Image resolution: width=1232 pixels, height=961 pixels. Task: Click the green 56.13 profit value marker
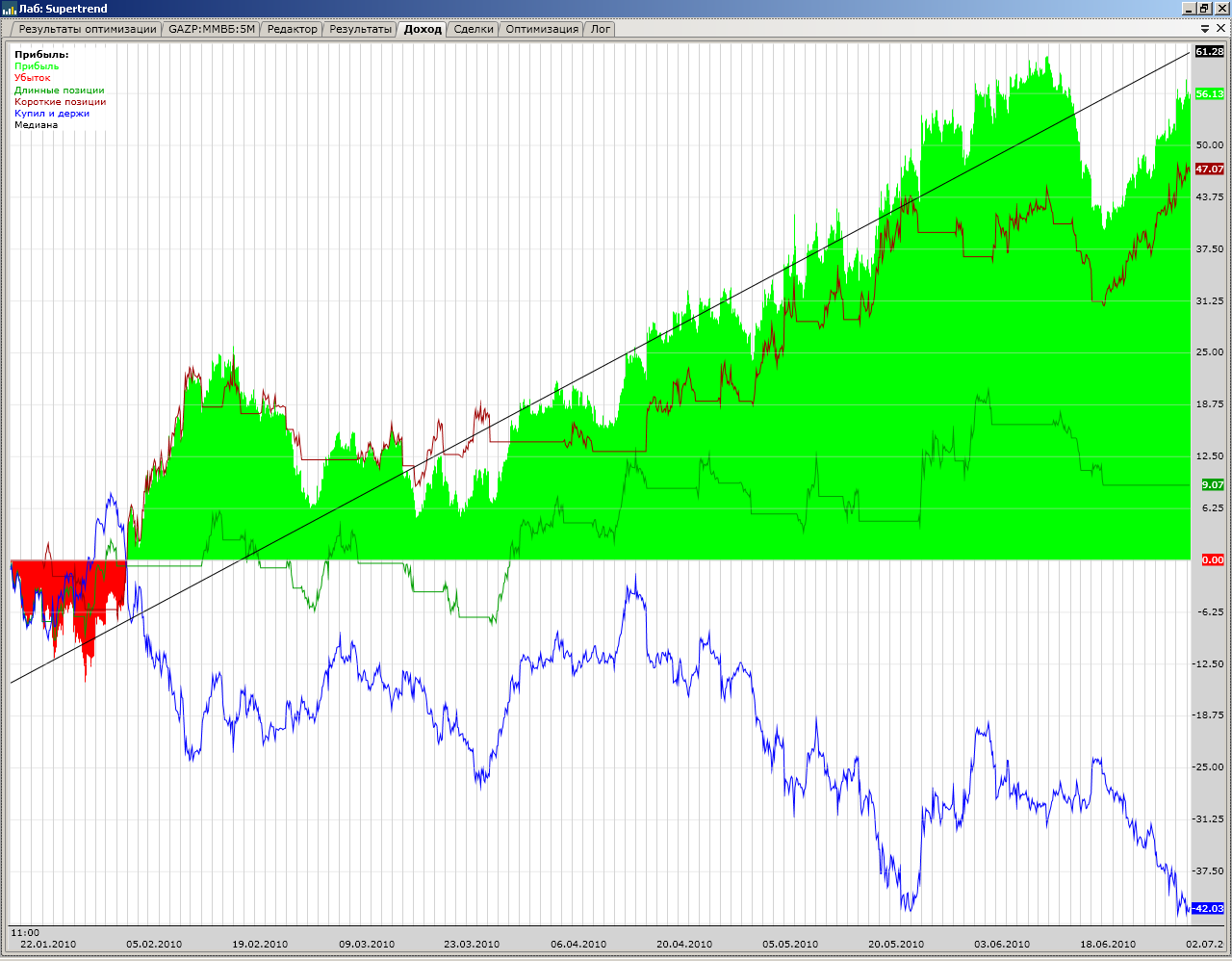[x=1210, y=94]
